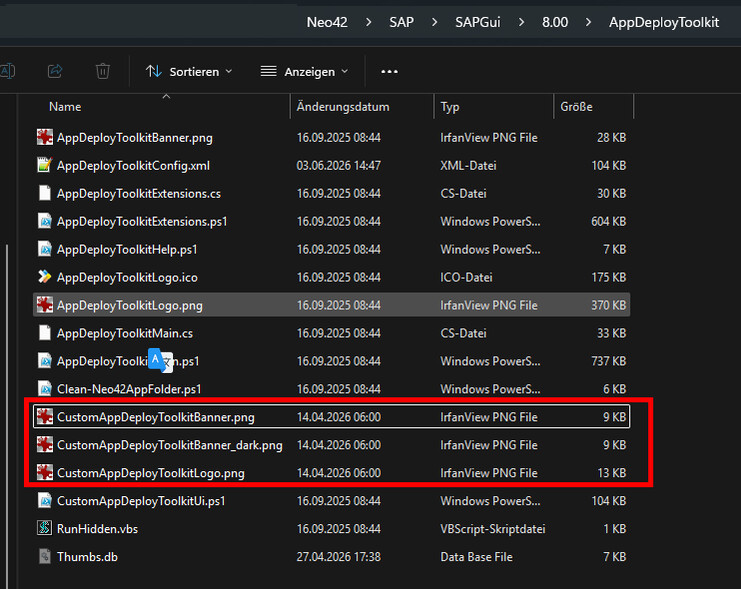Select the AppDeployToolkitLogo.ico file icon

44,277
